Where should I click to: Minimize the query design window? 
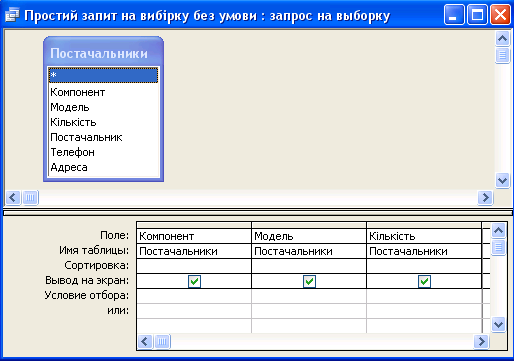tap(454, 15)
